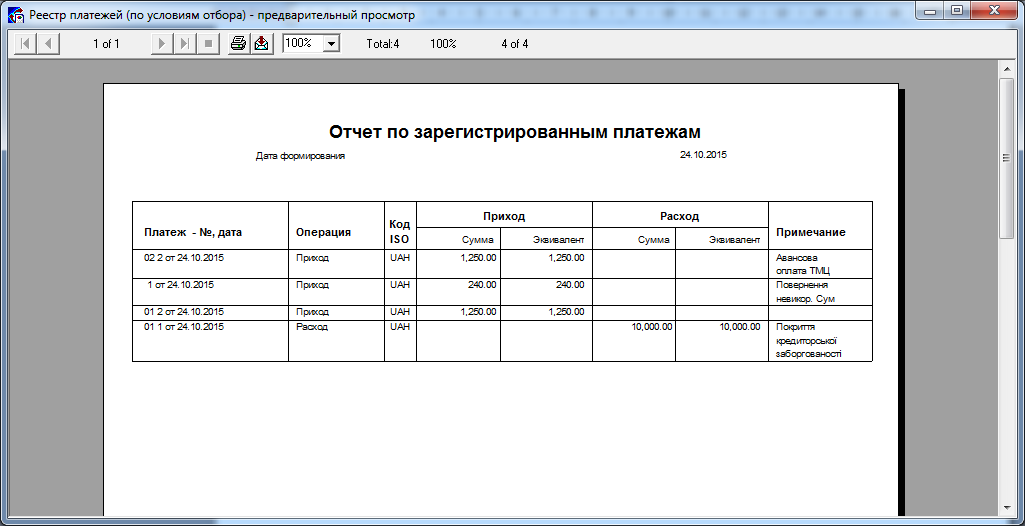Open the zoom level dropdown arrow
Screen dimensions: 1025x526
(x=332, y=44)
